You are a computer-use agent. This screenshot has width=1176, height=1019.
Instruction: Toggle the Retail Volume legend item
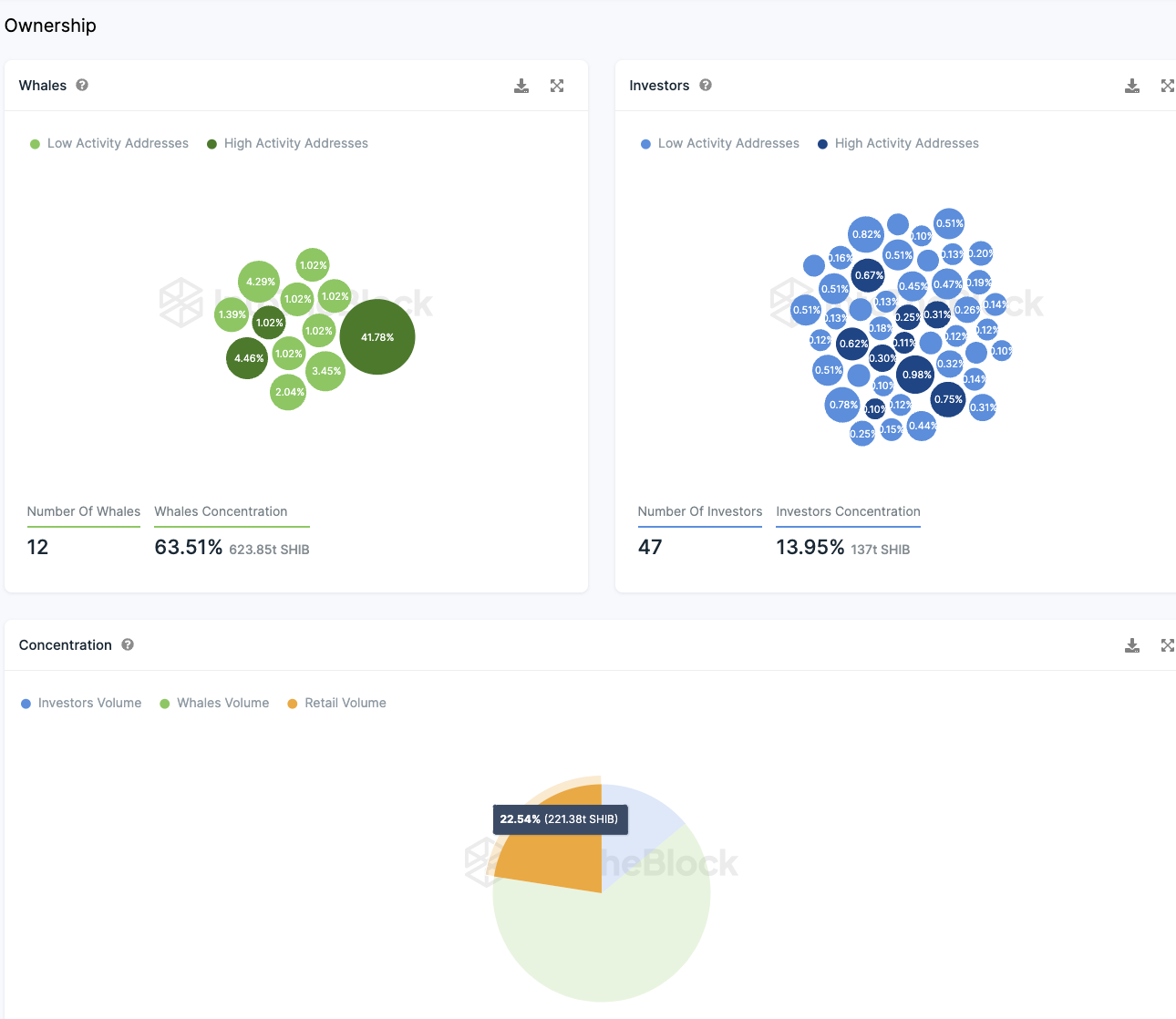[336, 703]
